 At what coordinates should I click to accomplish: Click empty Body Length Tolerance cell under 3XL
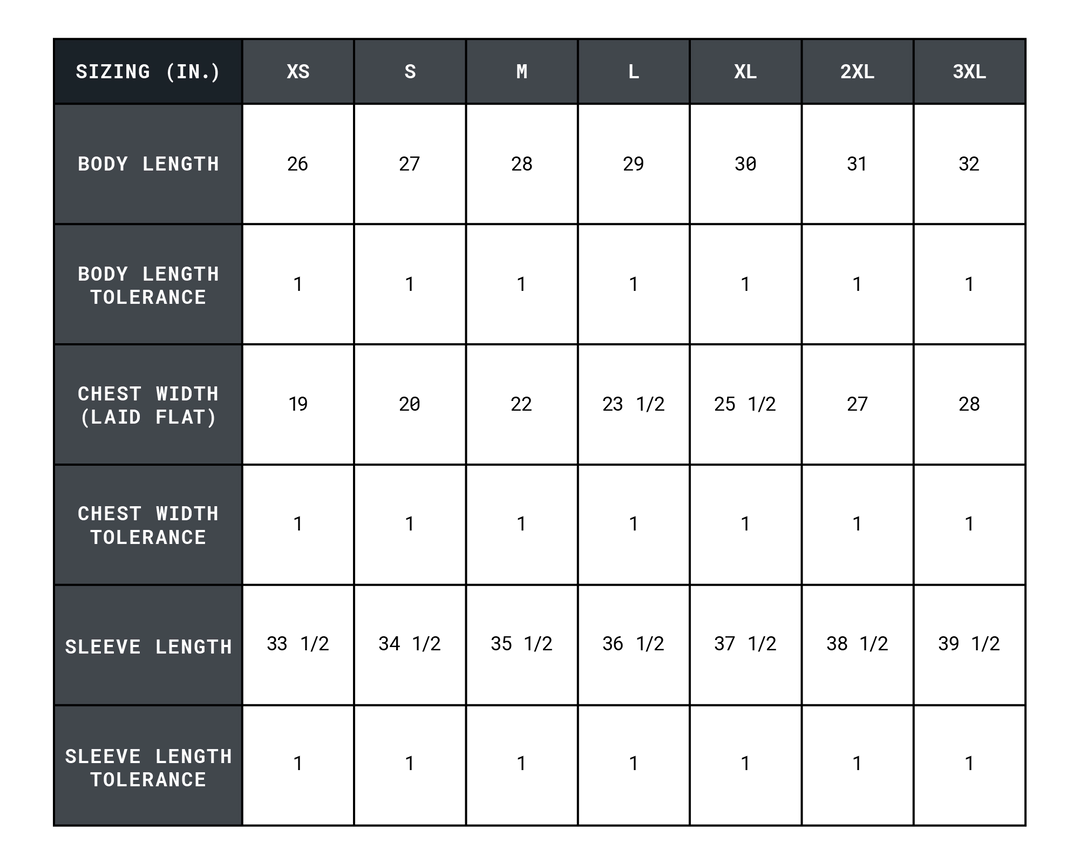coord(969,285)
